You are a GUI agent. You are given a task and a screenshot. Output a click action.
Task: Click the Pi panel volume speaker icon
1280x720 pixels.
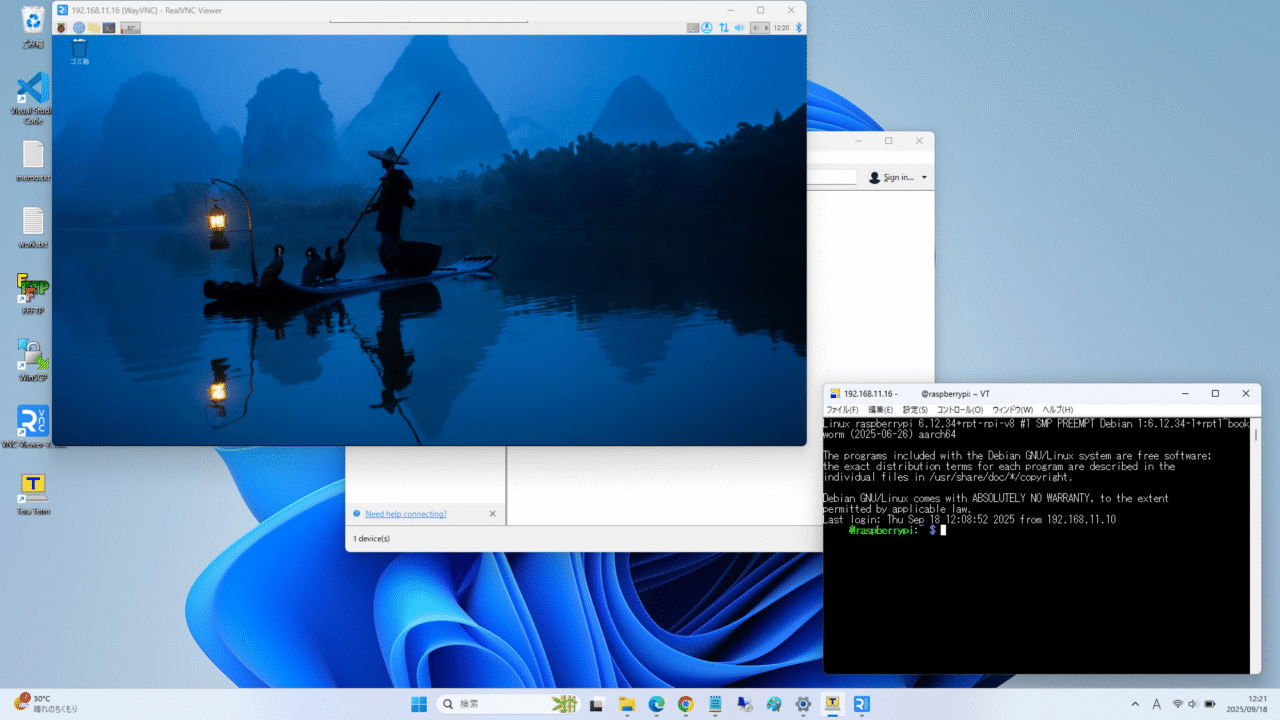[739, 27]
